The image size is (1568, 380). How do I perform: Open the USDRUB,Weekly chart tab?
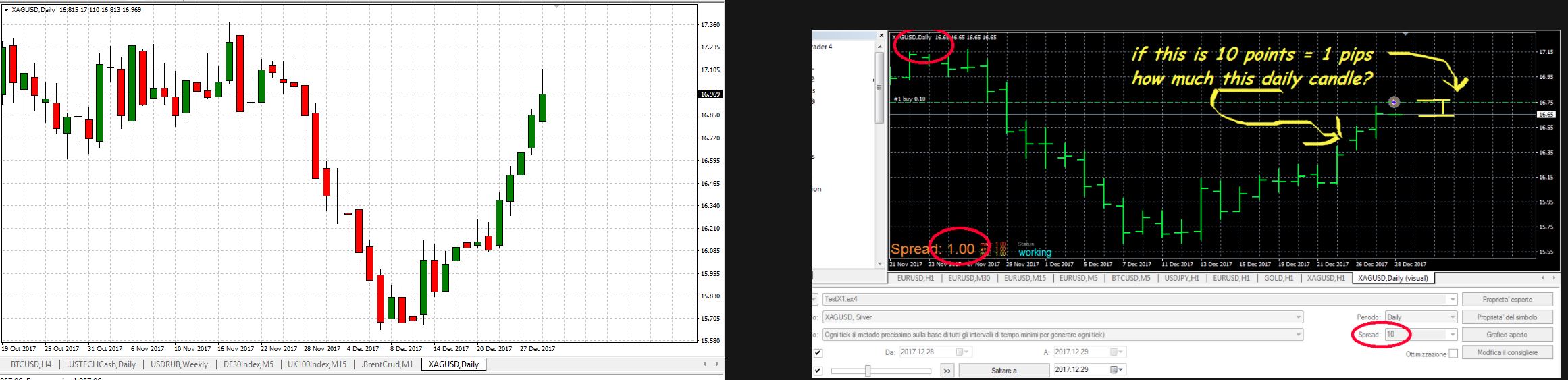[179, 364]
